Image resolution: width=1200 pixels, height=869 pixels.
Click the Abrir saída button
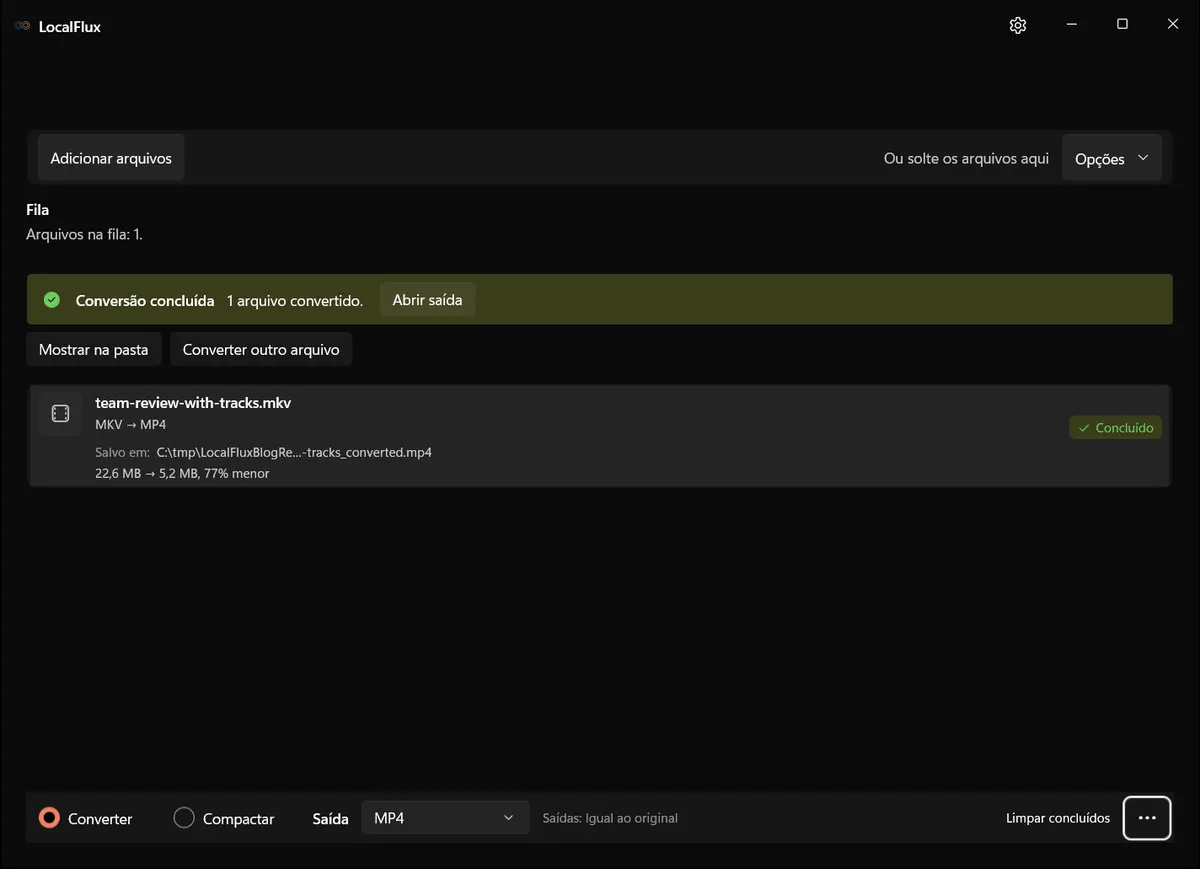pyautogui.click(x=427, y=300)
